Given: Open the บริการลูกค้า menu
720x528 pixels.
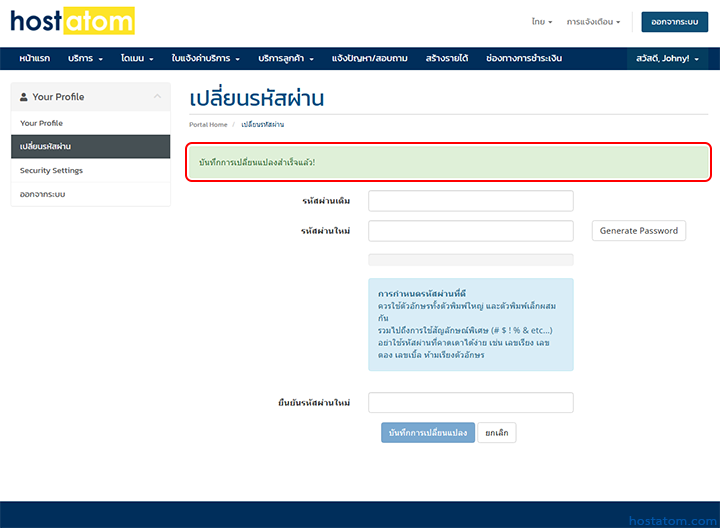Looking at the screenshot, I should [285, 59].
